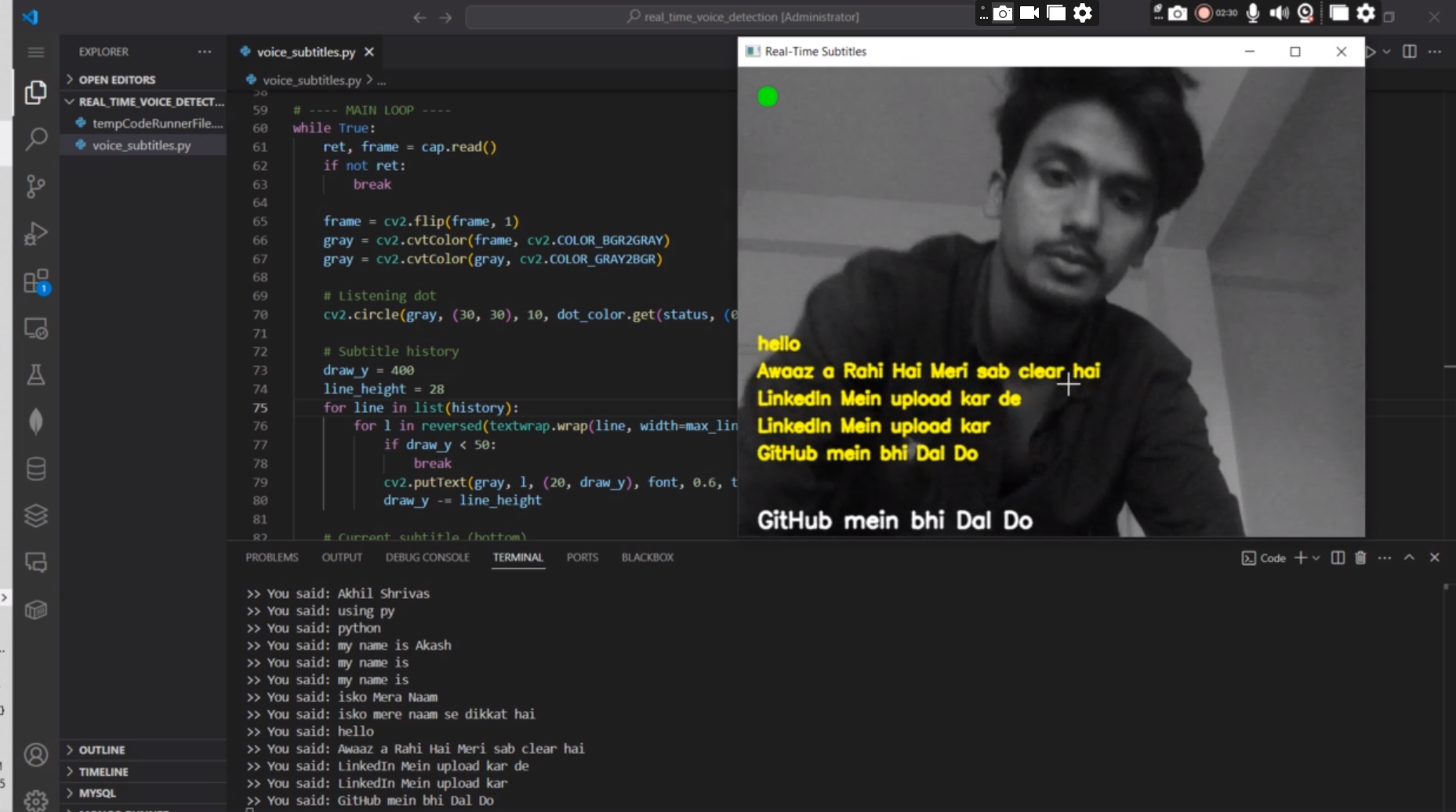Image resolution: width=1456 pixels, height=812 pixels.
Task: Open the Extensions view with badge
Action: pyautogui.click(x=35, y=281)
